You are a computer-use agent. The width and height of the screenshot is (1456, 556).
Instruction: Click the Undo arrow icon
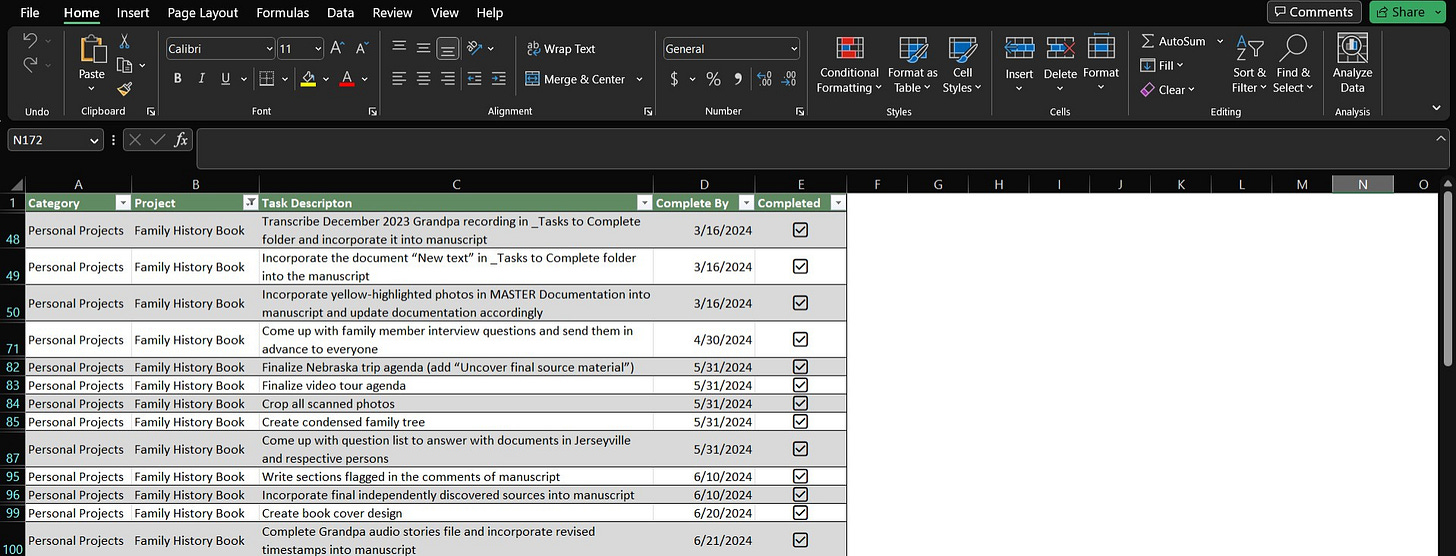click(29, 42)
